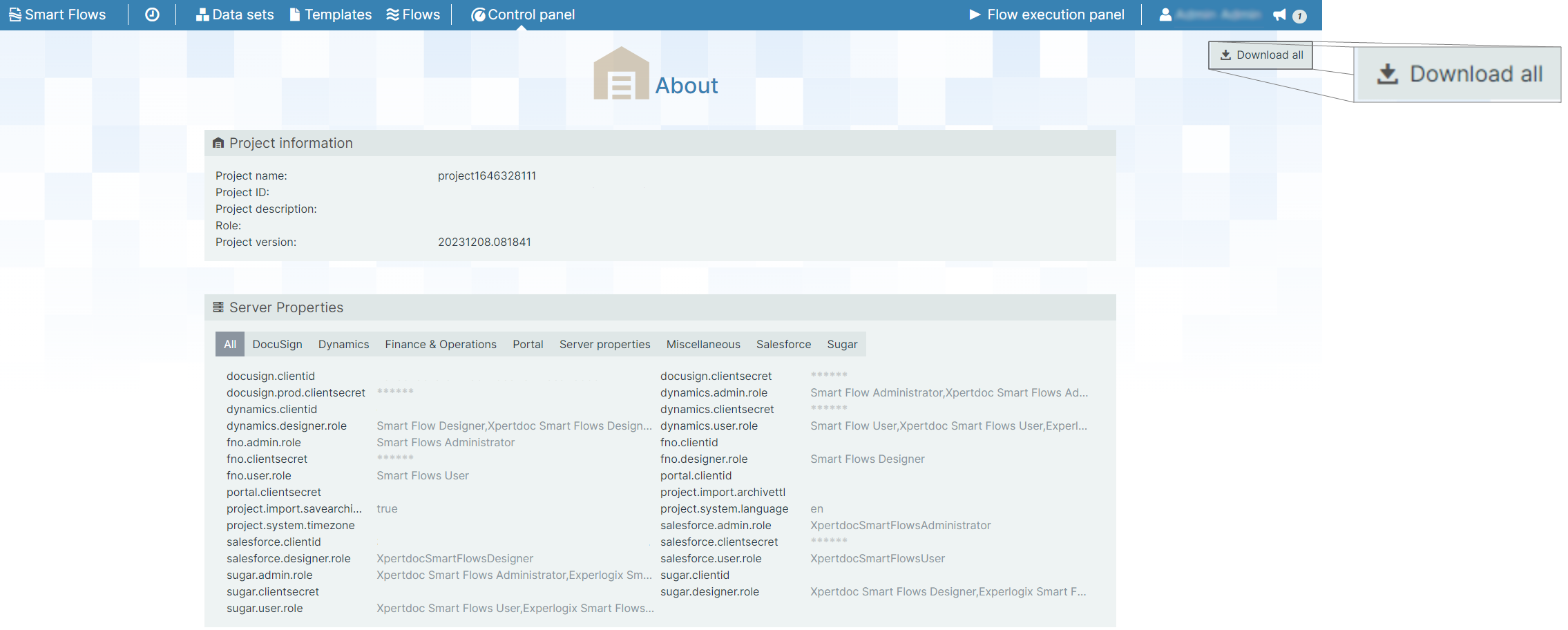Click Smart Flows User value
Screen dimensions: 1568x630
click(x=423, y=475)
